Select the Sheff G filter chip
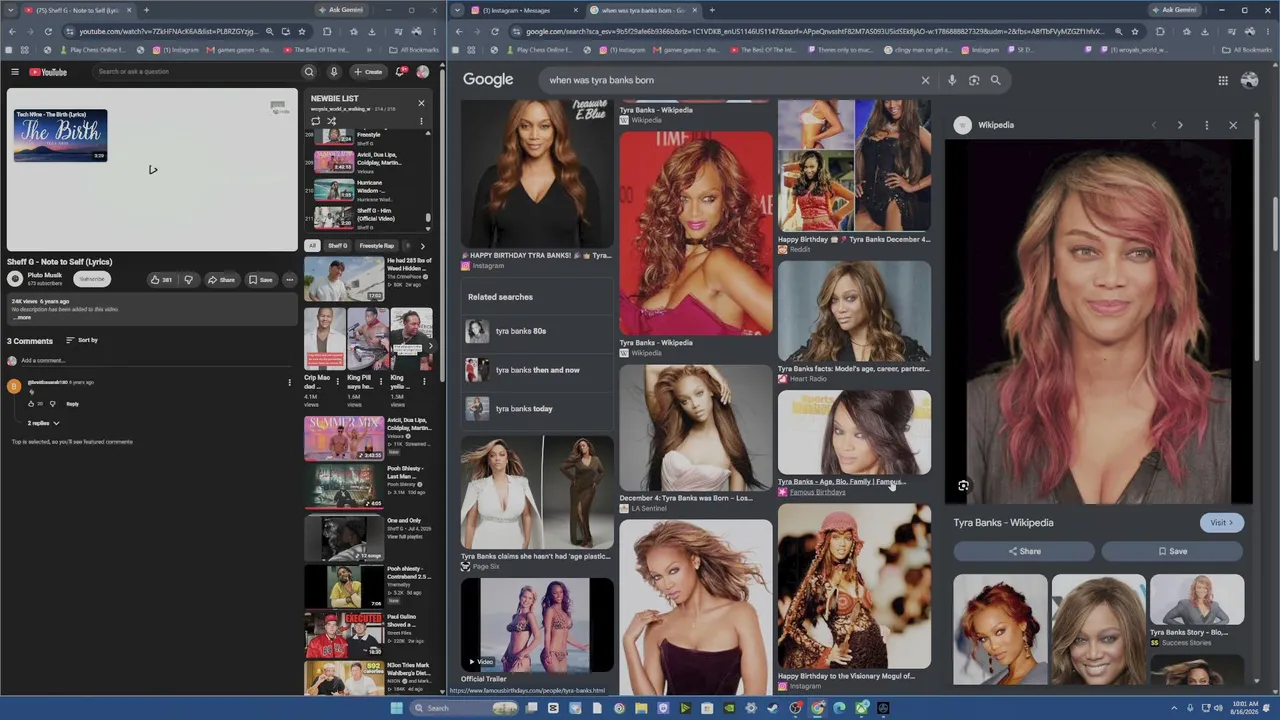Viewport: 1280px width, 720px height. coord(338,245)
